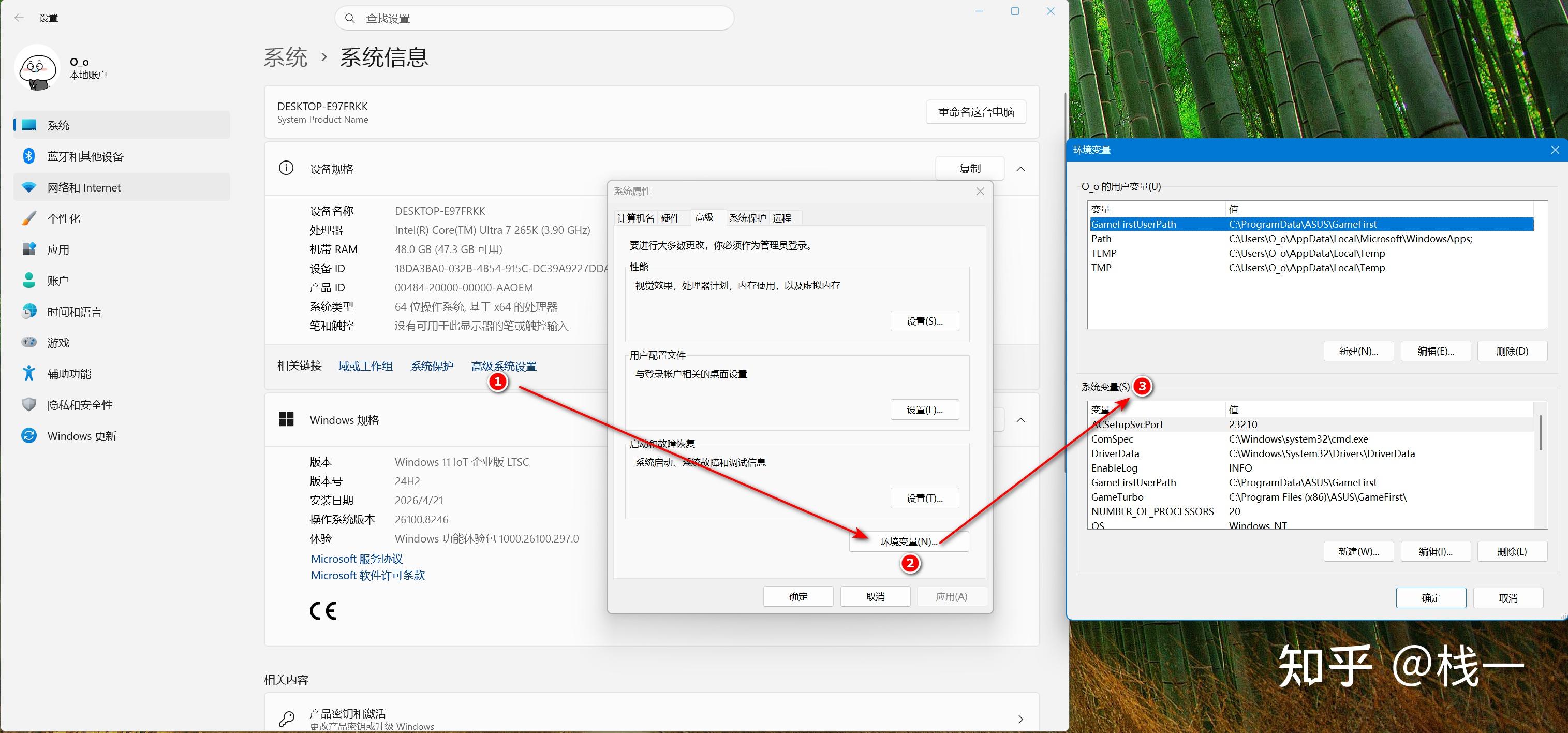Click 环境变量(N)... button
The height and width of the screenshot is (733, 1568).
[x=909, y=541]
